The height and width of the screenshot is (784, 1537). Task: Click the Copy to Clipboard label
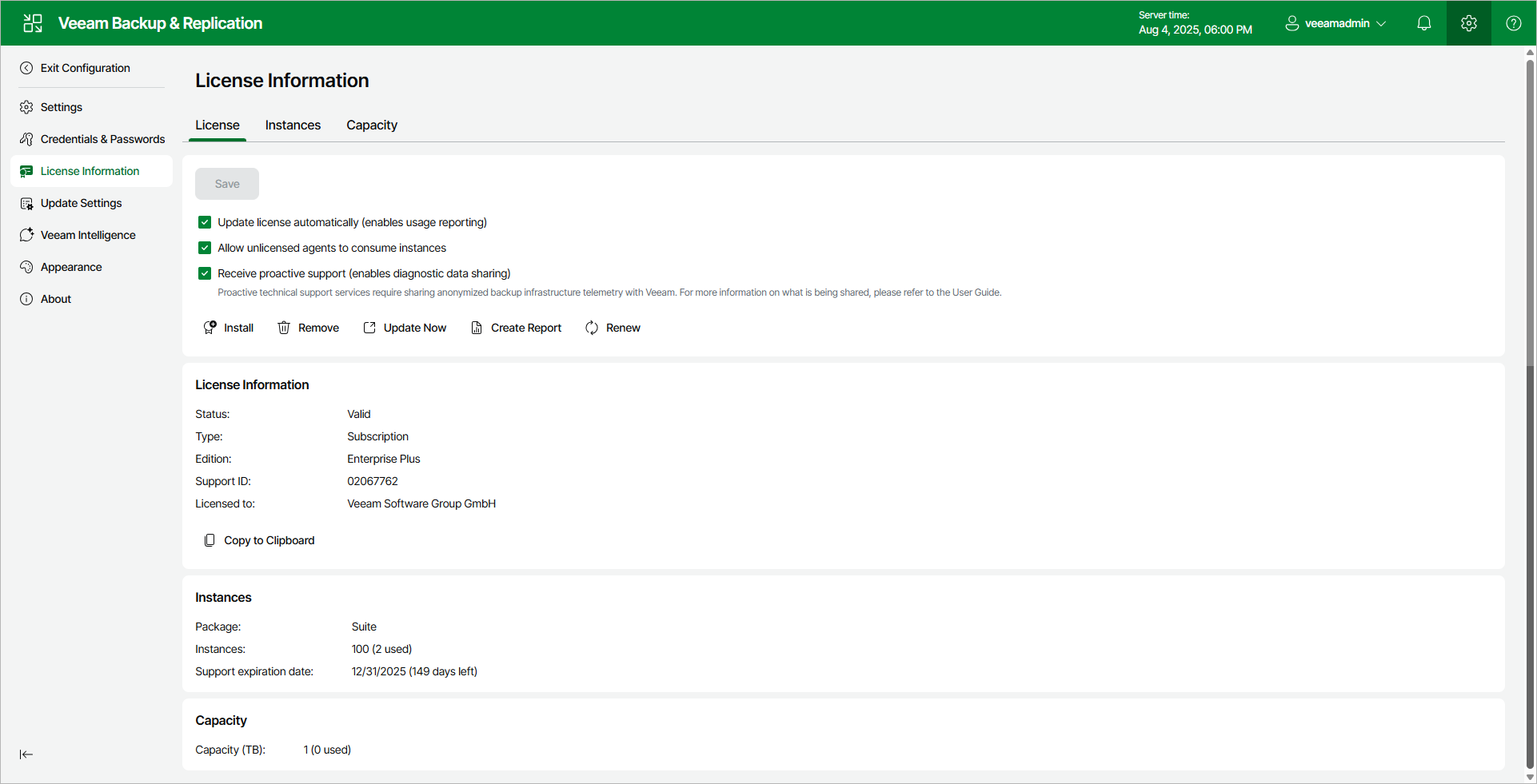[x=269, y=540]
